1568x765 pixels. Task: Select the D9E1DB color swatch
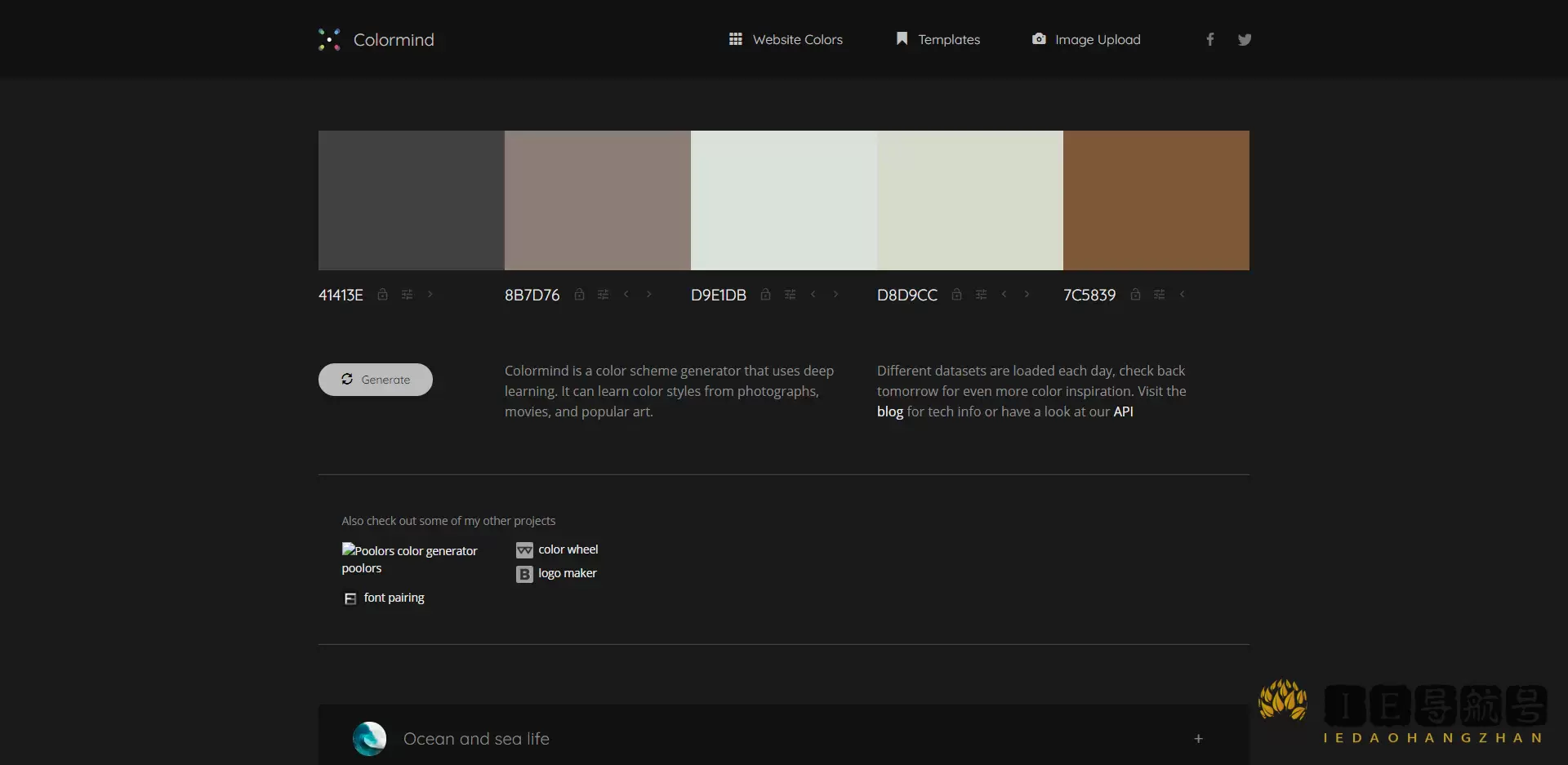(x=782, y=200)
